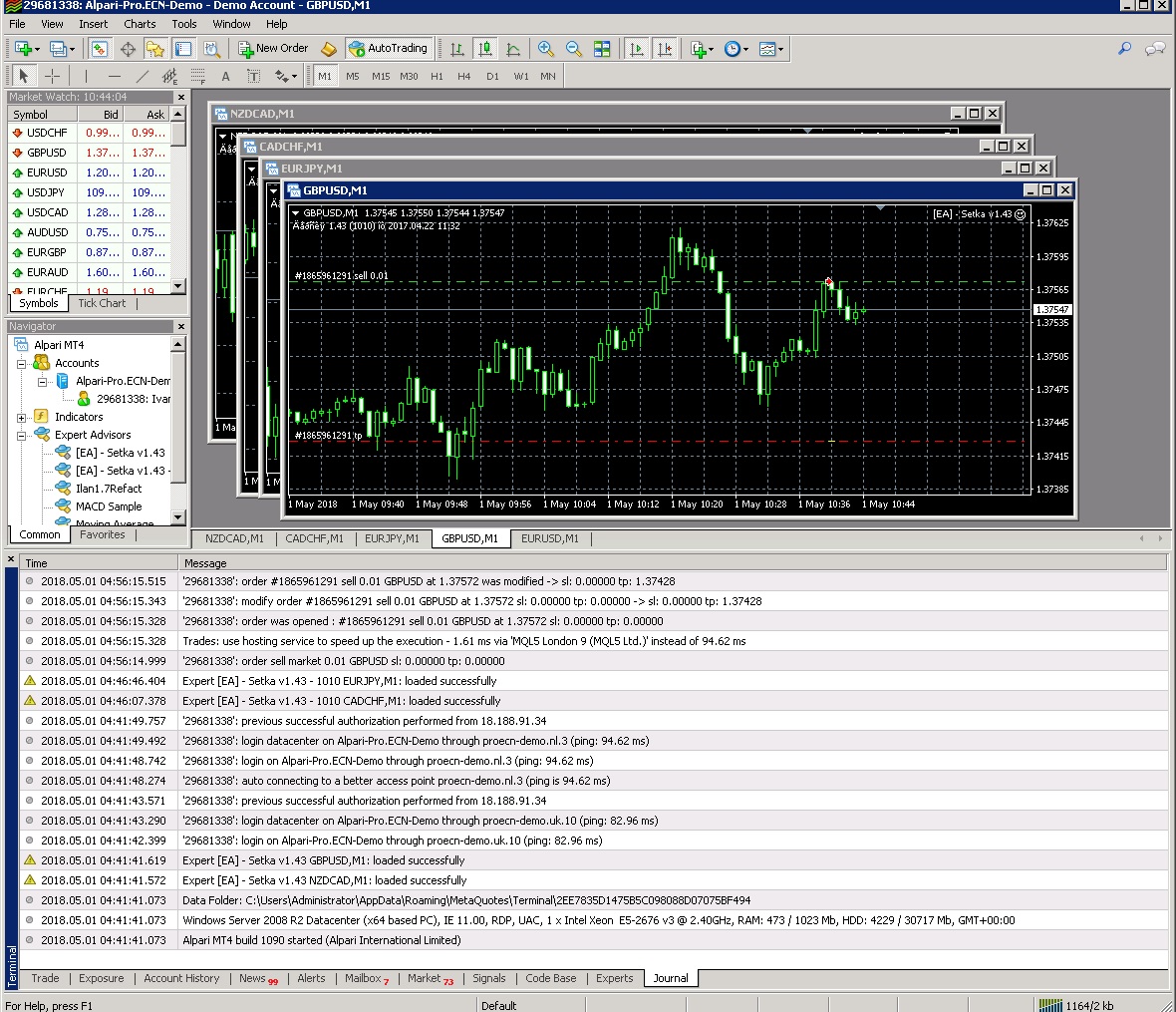1176x1012 pixels.
Task: Toggle the AutoTrading button
Action: (x=389, y=49)
